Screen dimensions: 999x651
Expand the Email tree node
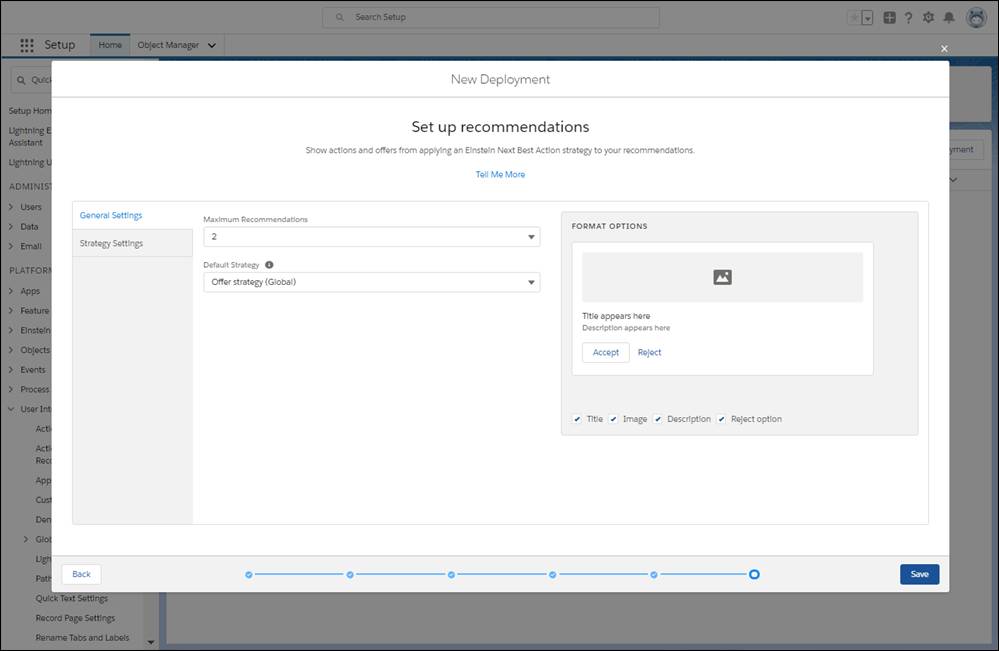pyautogui.click(x=11, y=247)
